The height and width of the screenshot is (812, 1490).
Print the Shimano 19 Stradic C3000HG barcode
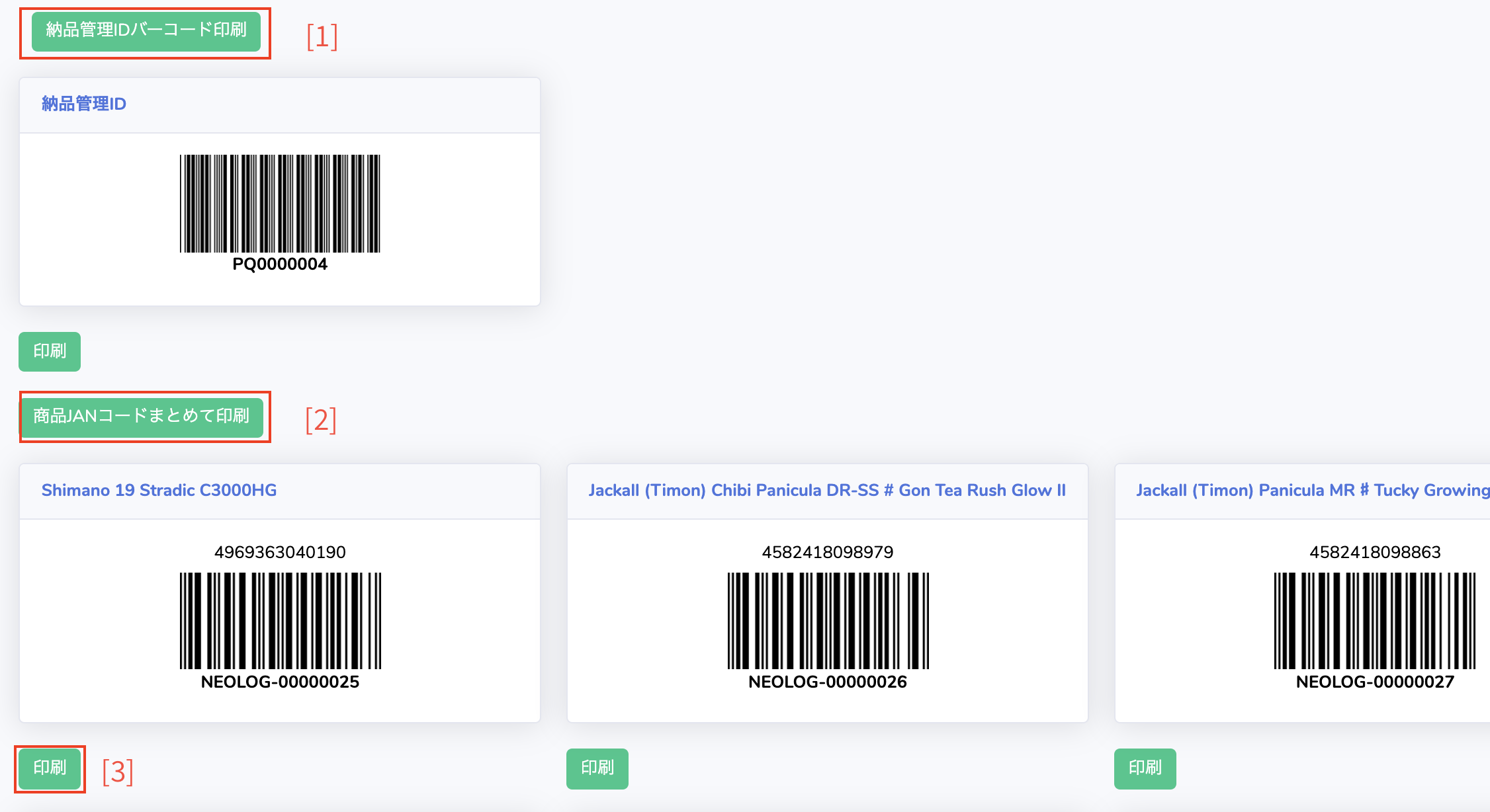tap(50, 768)
